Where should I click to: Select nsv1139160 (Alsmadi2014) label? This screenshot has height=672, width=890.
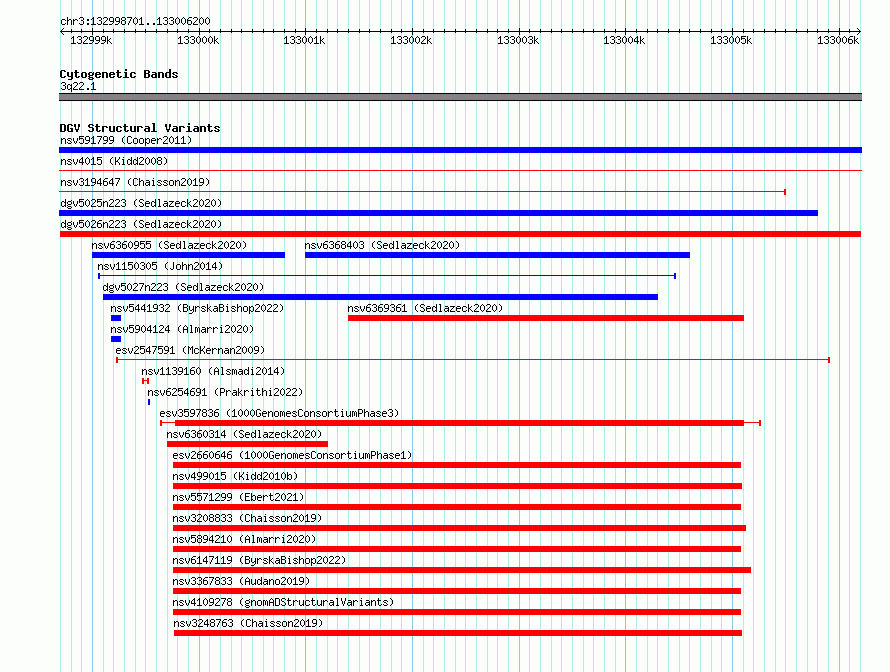(213, 371)
